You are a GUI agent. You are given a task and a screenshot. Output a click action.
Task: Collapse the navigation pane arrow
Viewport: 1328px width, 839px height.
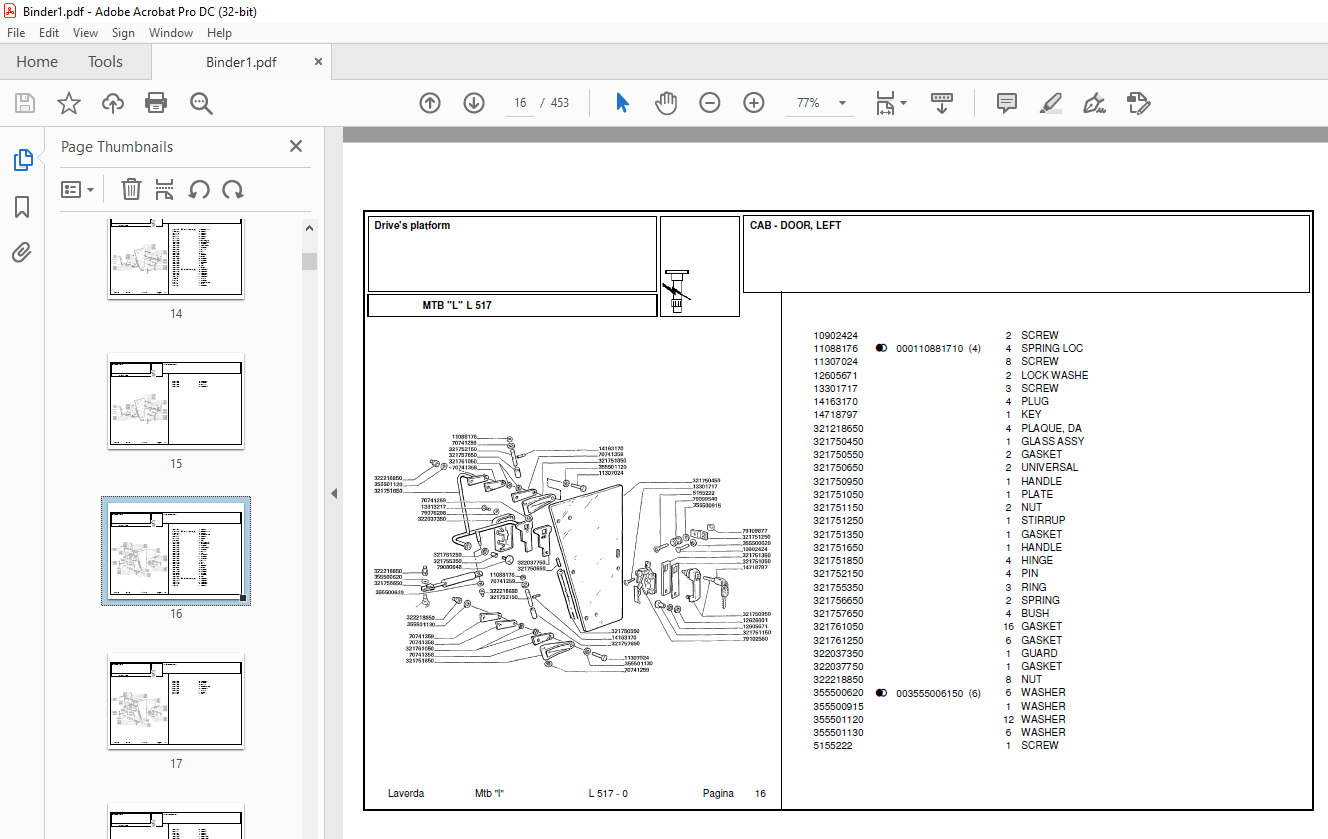click(x=334, y=493)
